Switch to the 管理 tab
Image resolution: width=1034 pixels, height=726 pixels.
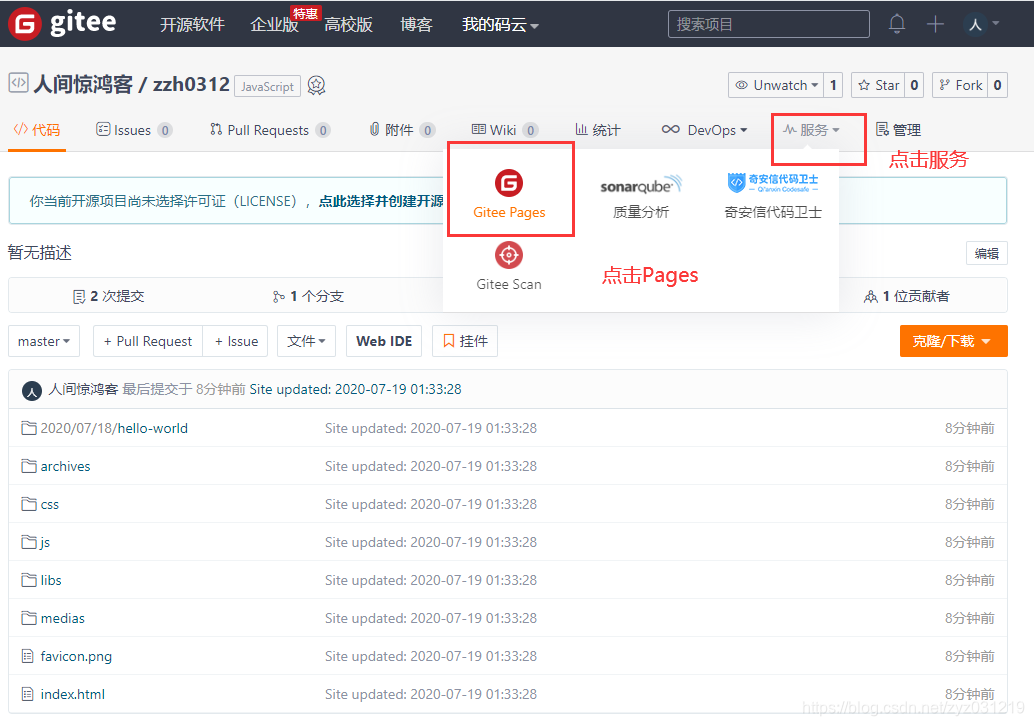[x=898, y=130]
